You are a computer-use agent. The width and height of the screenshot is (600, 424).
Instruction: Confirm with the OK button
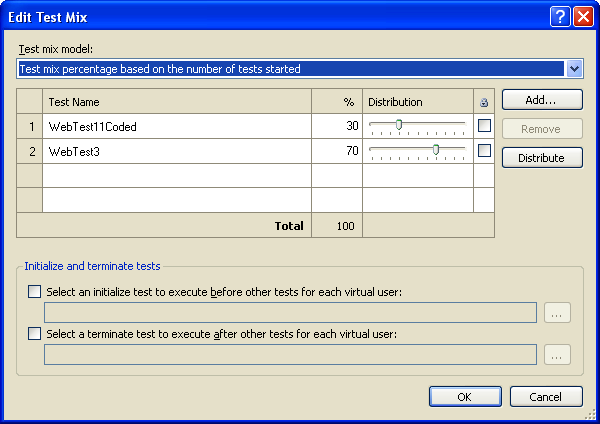coord(465,397)
